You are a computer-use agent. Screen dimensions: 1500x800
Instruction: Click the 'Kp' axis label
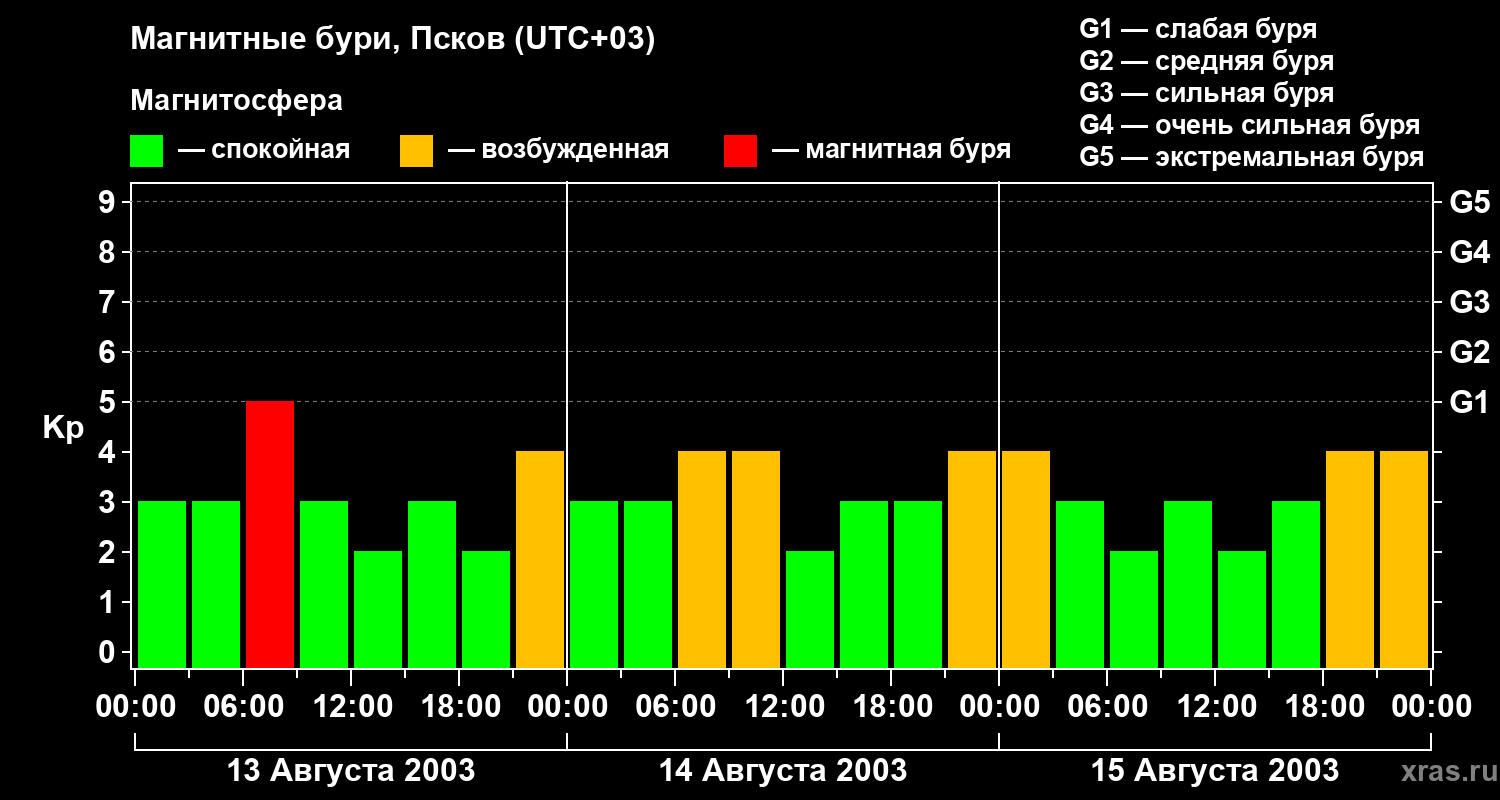pos(63,428)
